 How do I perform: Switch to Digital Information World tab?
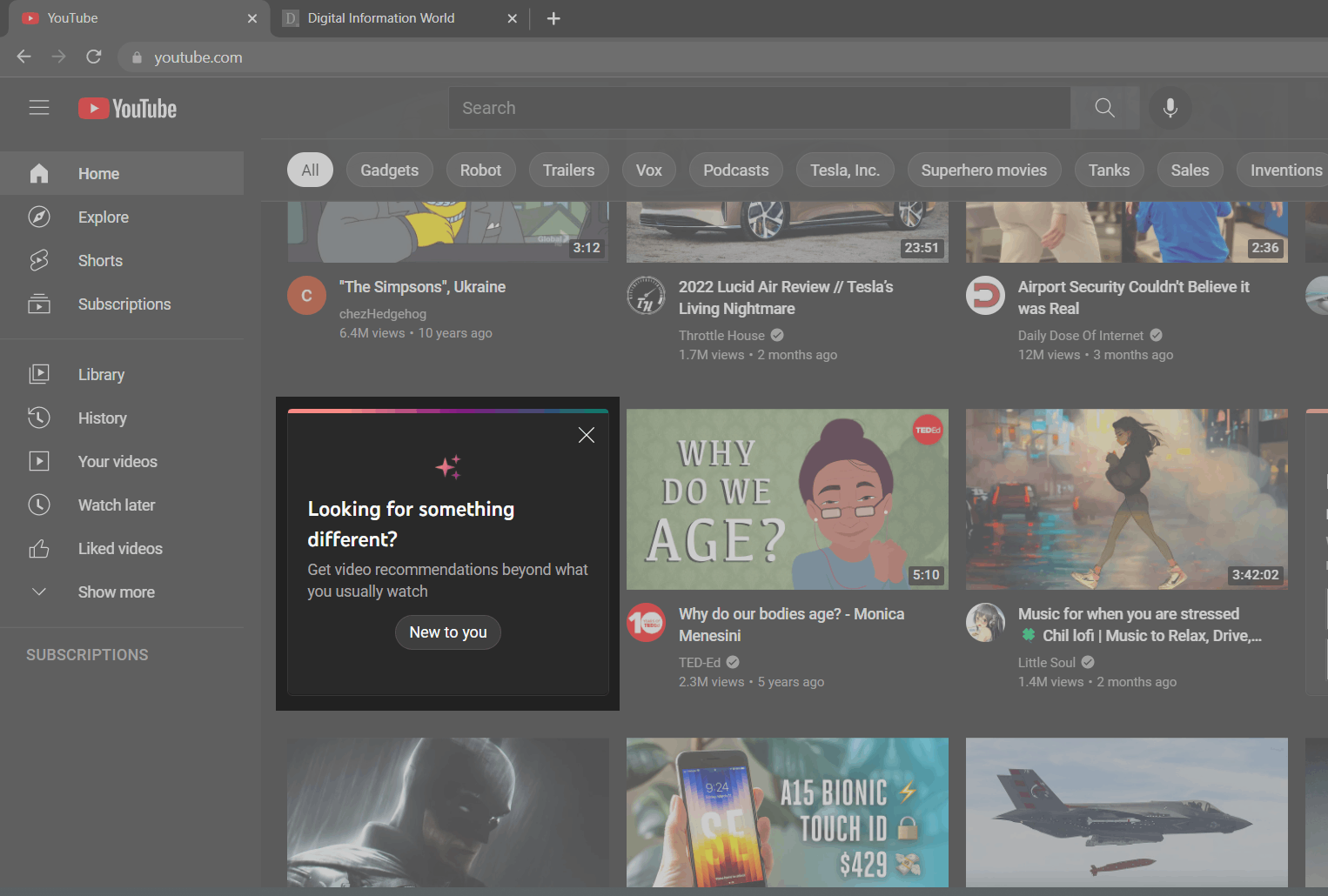[400, 18]
